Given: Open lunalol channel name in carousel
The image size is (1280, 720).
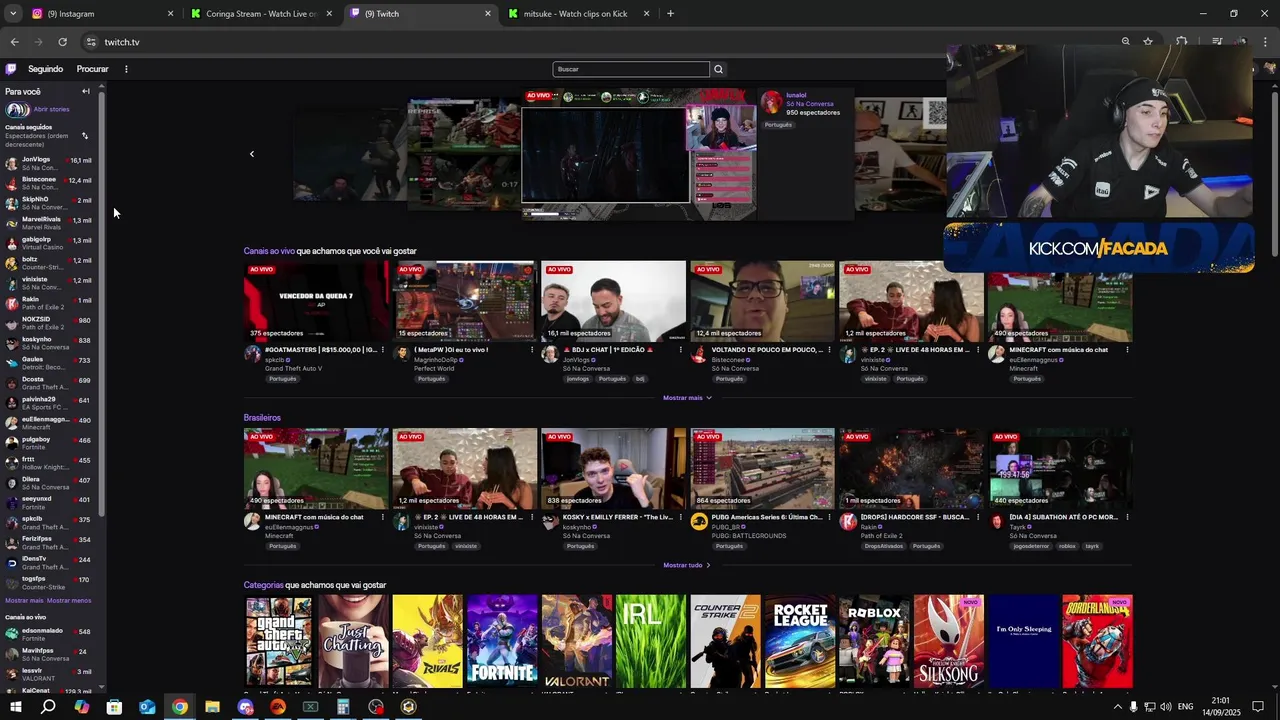Looking at the screenshot, I should pyautogui.click(x=796, y=95).
